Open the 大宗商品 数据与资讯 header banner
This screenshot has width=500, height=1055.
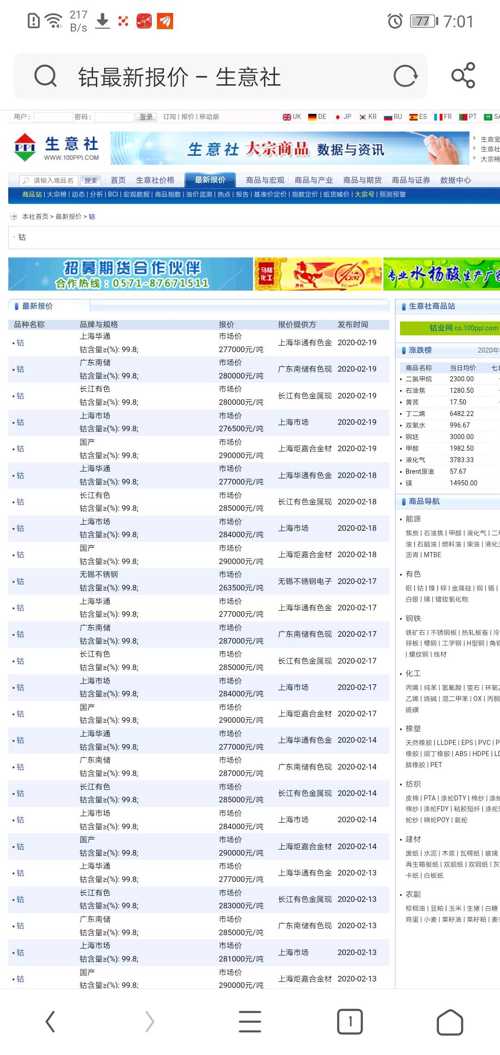(289, 149)
